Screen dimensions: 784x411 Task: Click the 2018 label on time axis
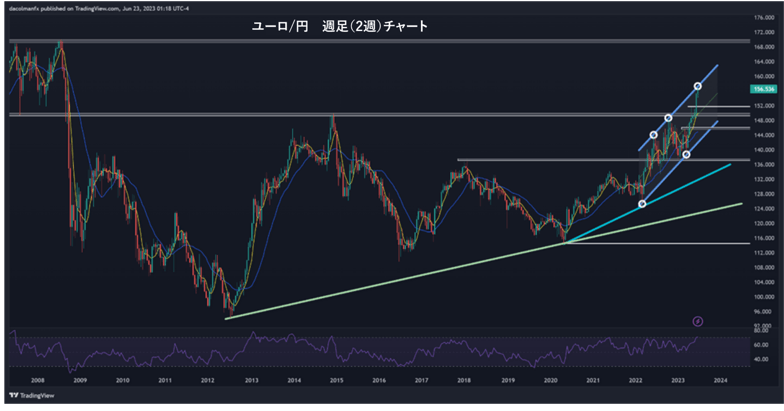coord(464,380)
